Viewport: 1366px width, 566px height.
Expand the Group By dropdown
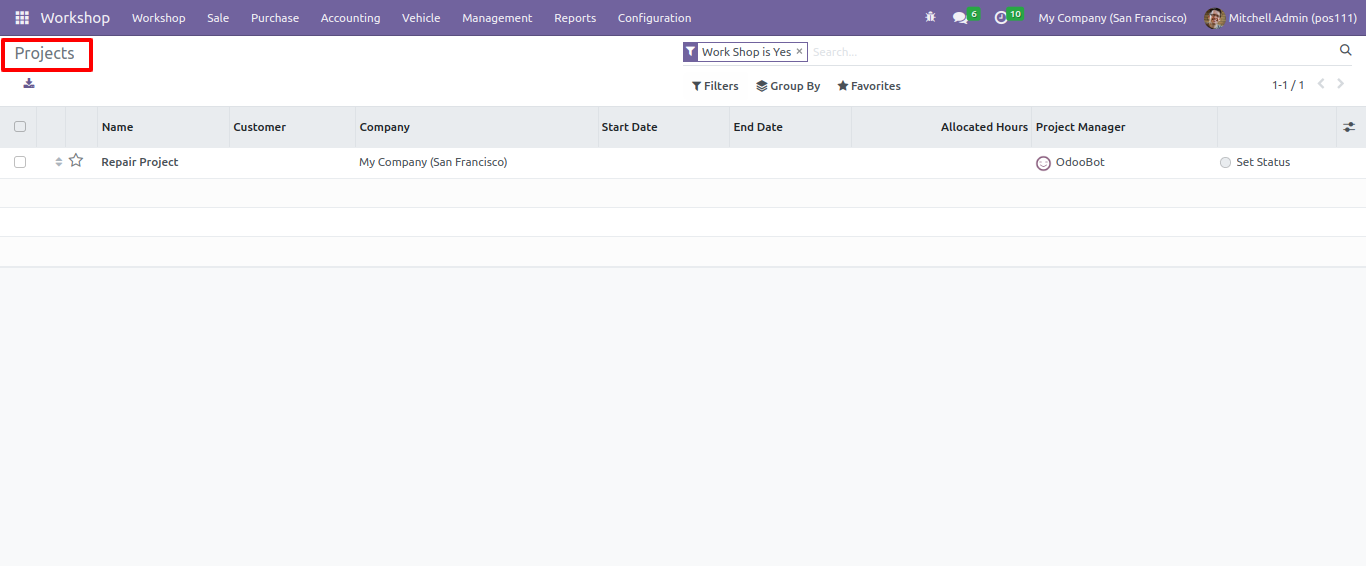(x=788, y=86)
